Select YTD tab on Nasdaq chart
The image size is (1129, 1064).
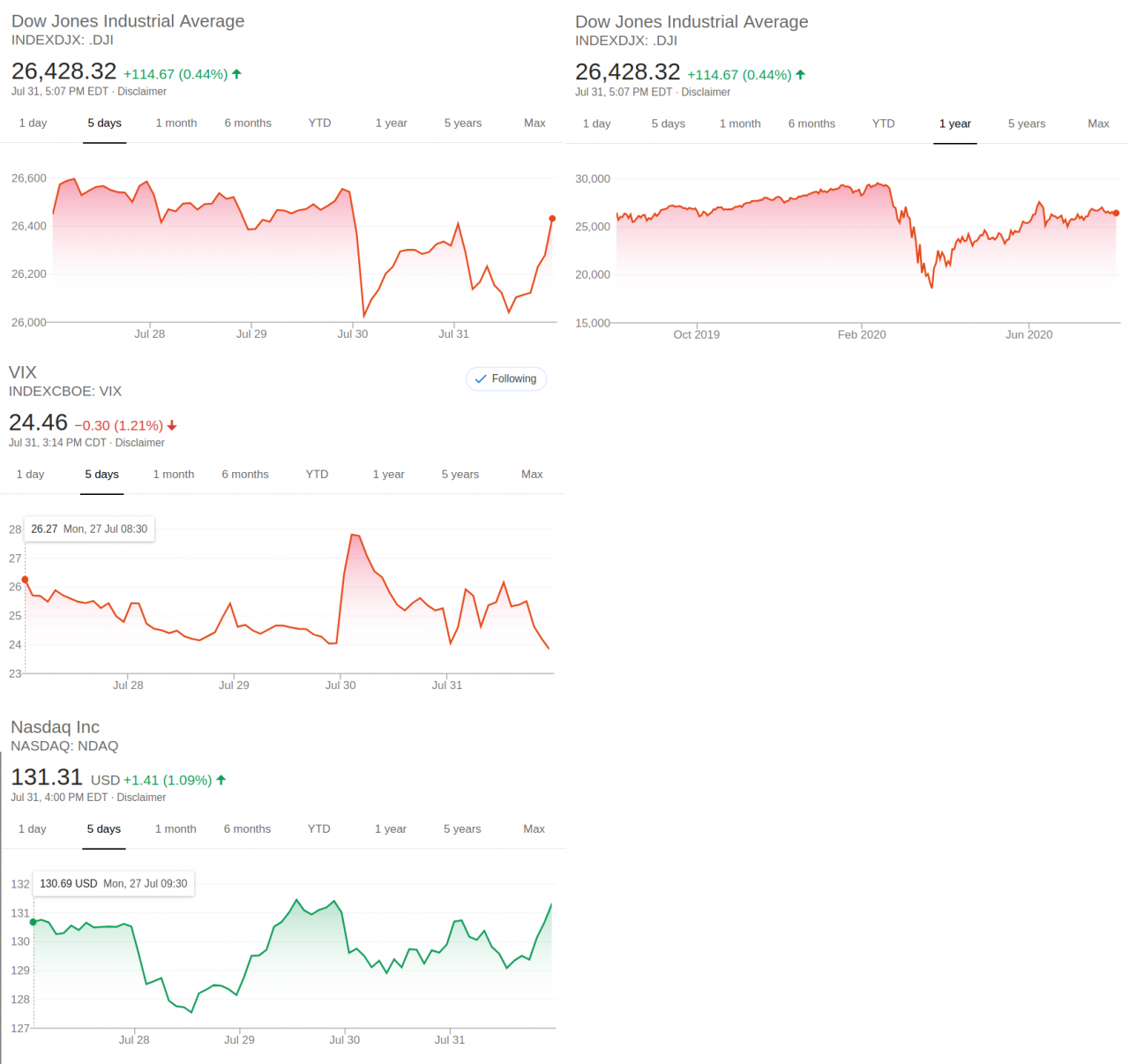pyautogui.click(x=319, y=829)
